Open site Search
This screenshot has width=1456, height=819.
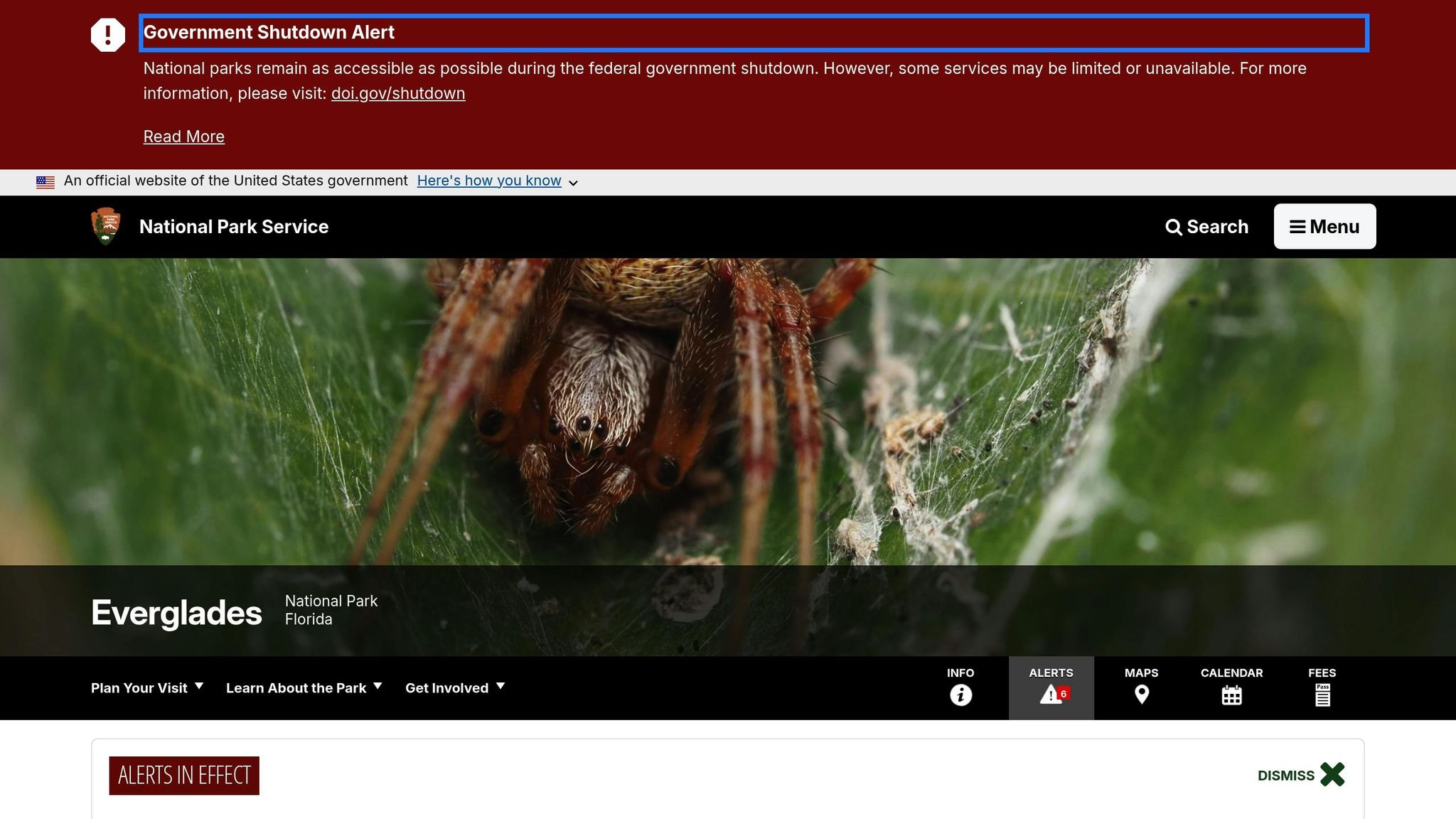[1206, 227]
